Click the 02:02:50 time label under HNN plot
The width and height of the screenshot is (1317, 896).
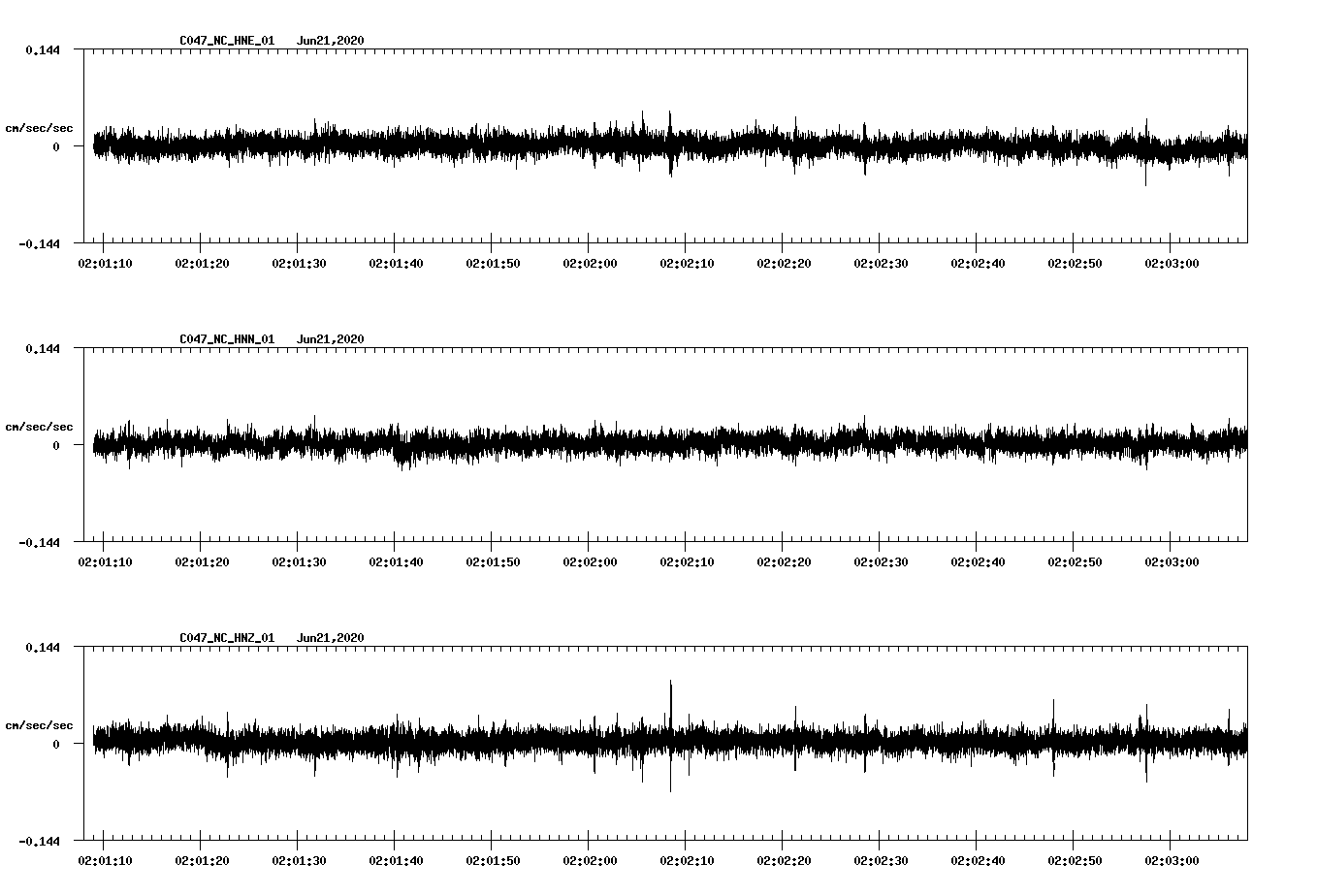pyautogui.click(x=1075, y=562)
